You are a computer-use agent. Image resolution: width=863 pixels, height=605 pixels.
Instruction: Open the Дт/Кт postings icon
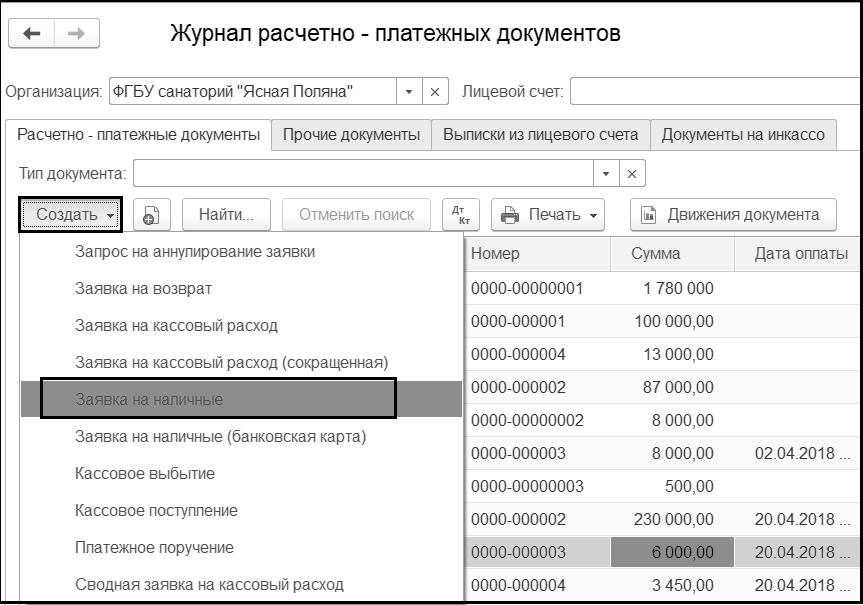coord(461,215)
